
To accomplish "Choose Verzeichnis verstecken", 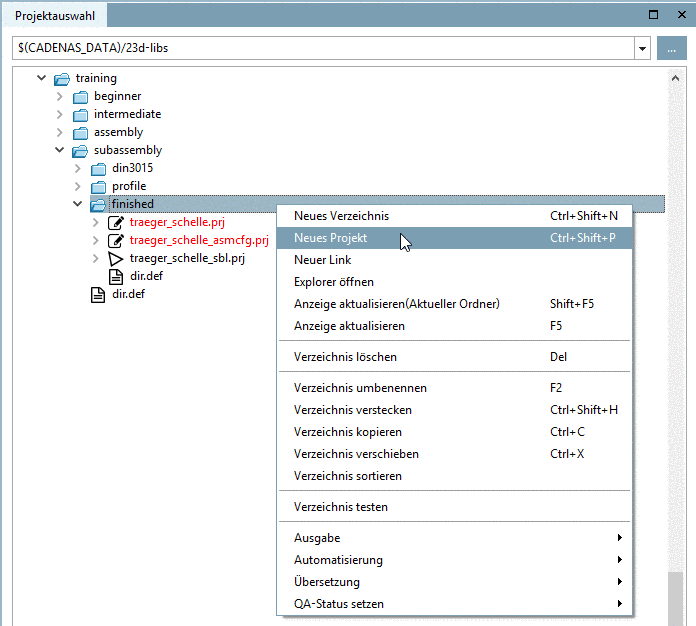I will [x=454, y=410].
